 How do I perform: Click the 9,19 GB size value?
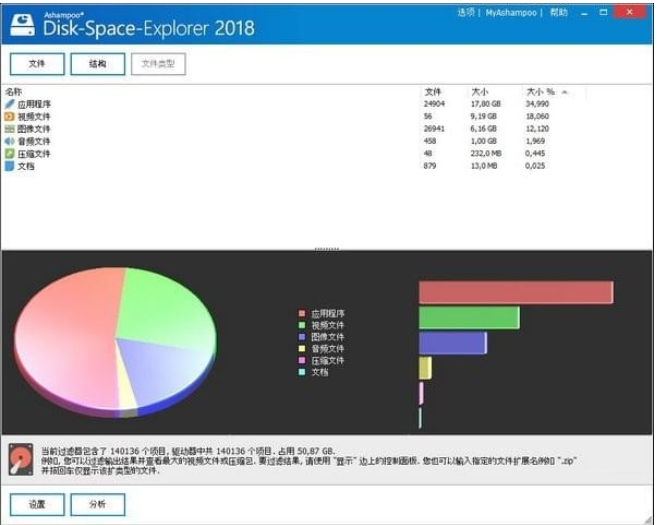click(x=484, y=116)
